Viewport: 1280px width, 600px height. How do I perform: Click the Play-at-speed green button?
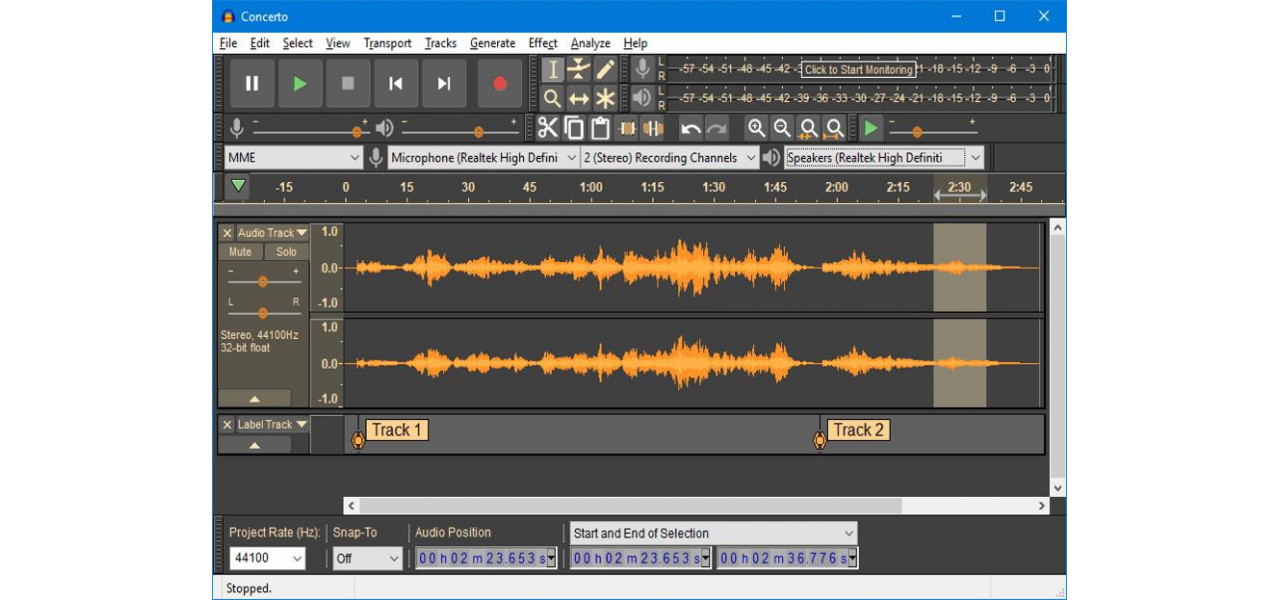click(x=872, y=128)
